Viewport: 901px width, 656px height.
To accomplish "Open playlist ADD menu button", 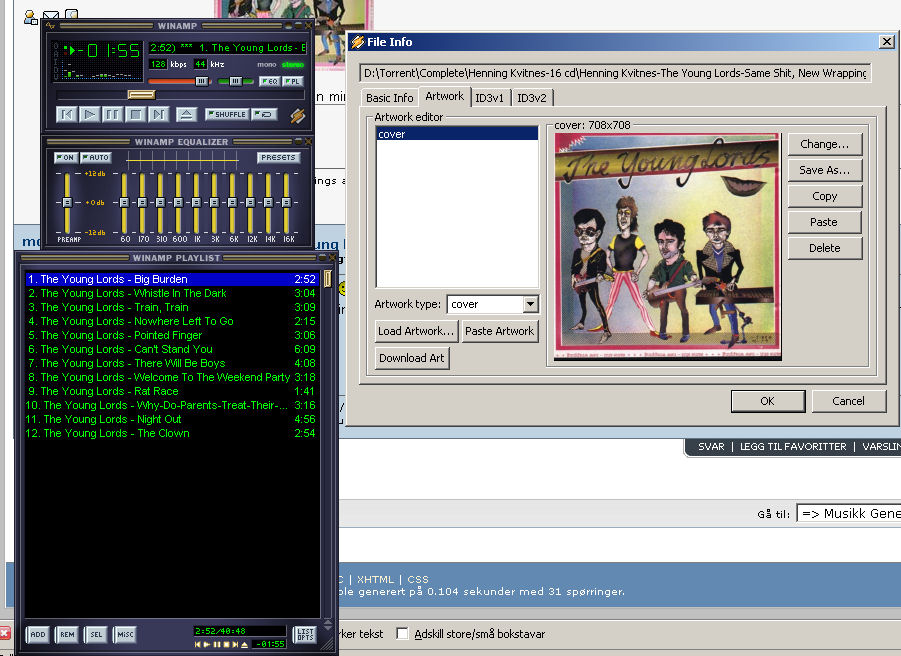I will (38, 635).
